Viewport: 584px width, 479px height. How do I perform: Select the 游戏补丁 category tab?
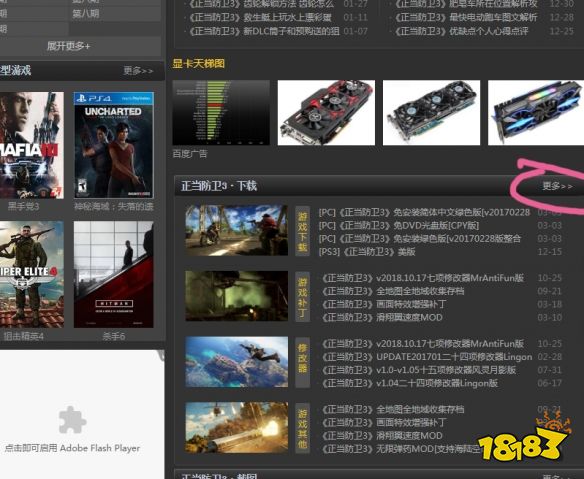tap(302, 296)
